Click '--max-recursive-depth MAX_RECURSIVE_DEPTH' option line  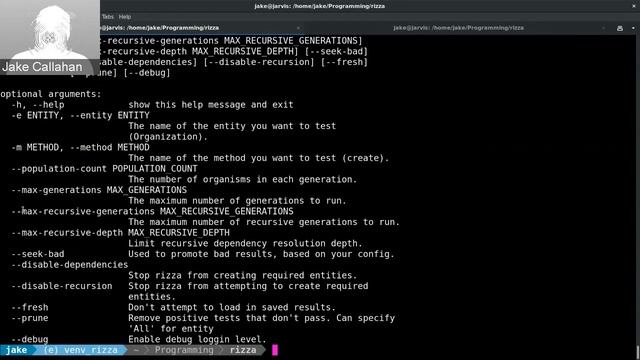click(120, 232)
